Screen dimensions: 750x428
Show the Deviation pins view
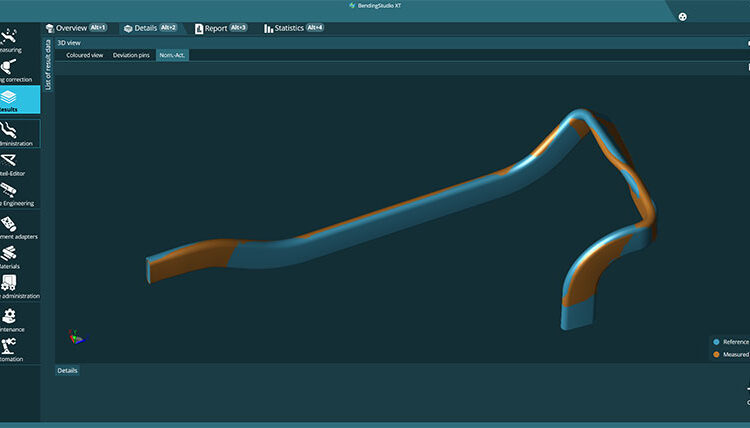pos(131,55)
